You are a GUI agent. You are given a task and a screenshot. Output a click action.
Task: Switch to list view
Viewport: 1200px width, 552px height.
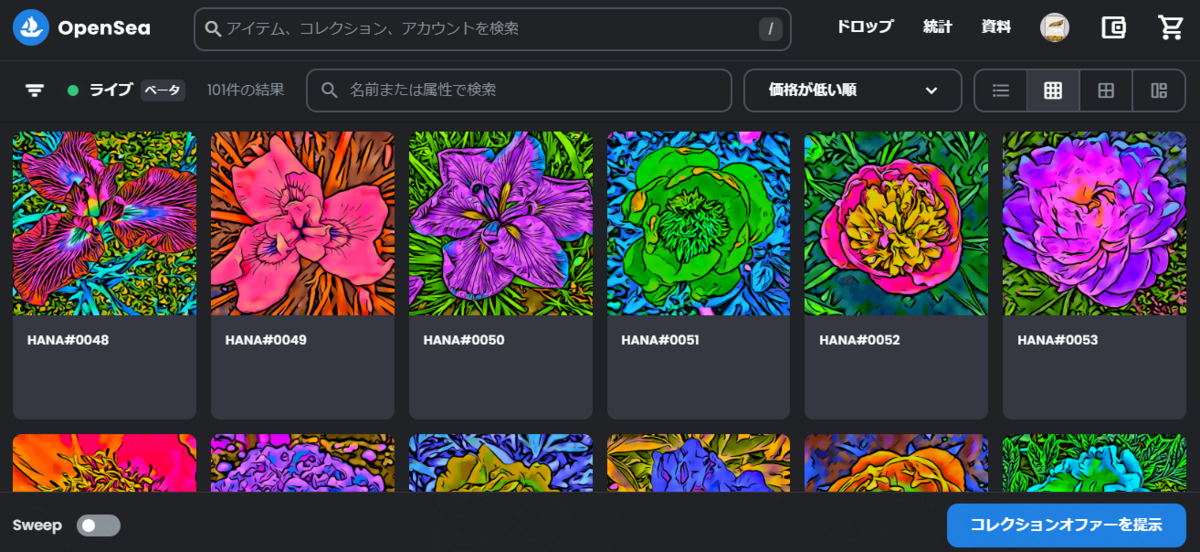[x=1001, y=90]
